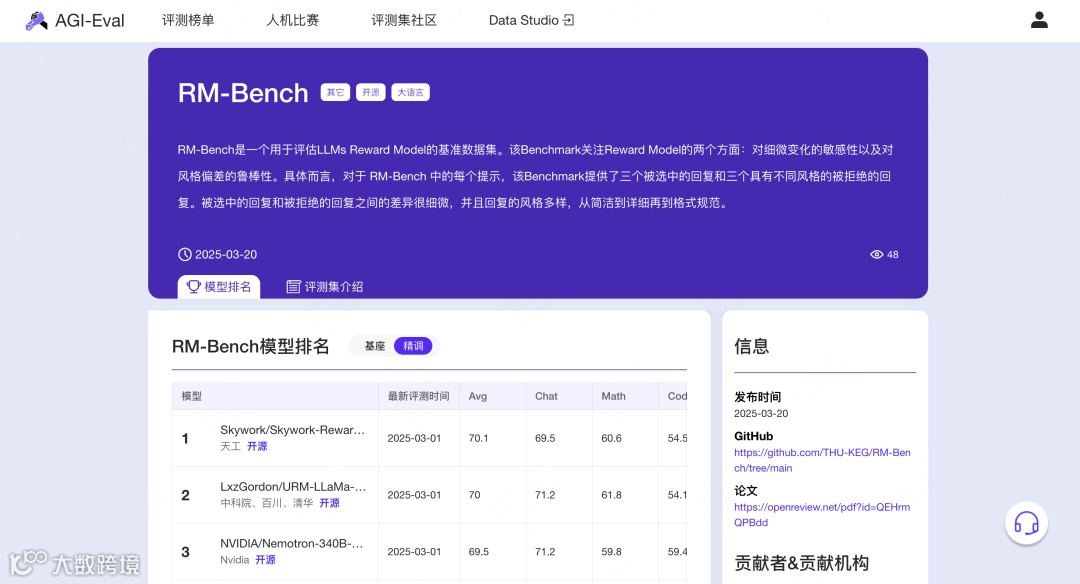Click rank number 2
Screen dimensions: 1080x584
(x=185, y=494)
